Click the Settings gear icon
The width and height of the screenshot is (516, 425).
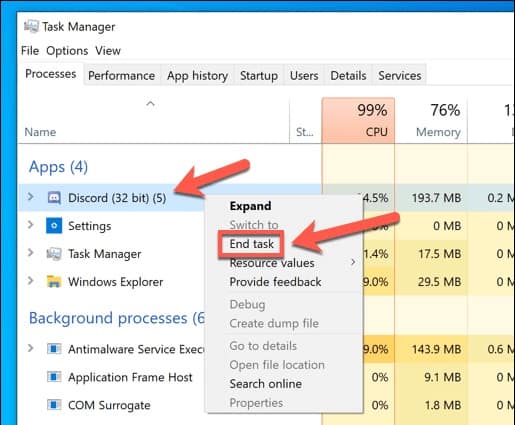(54, 226)
